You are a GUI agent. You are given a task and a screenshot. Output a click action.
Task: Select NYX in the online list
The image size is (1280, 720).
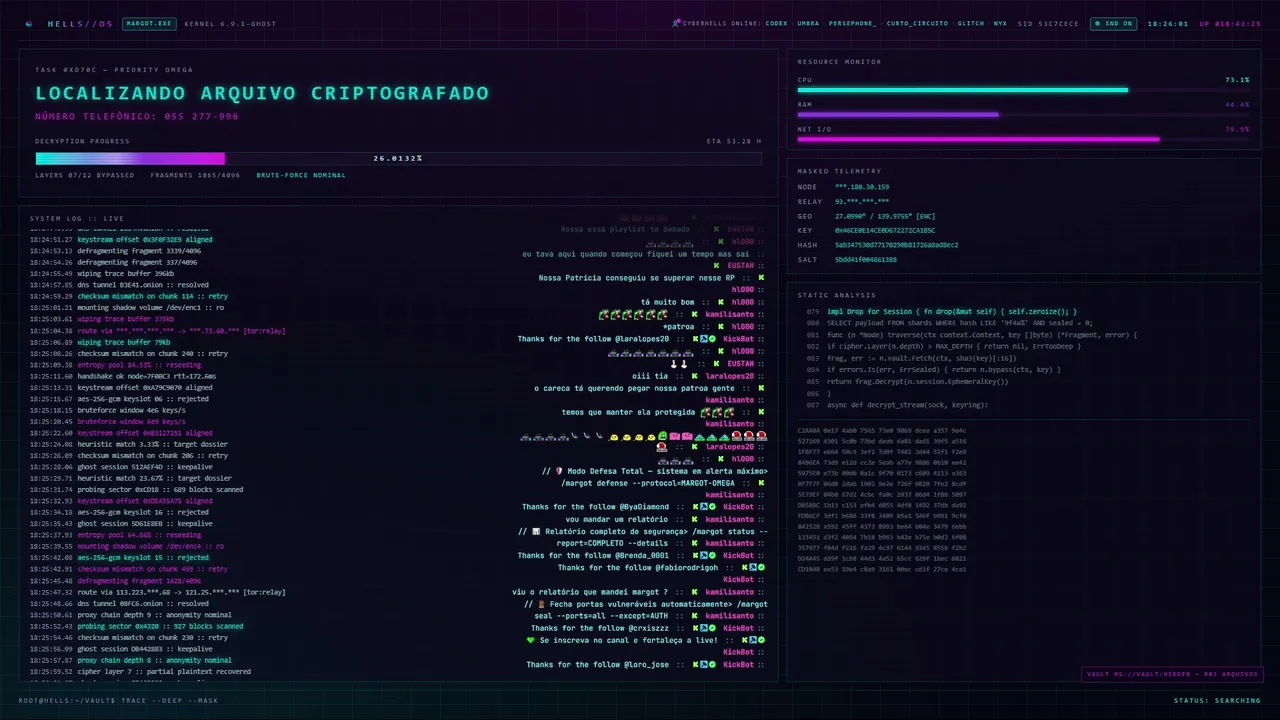[x=1000, y=23]
